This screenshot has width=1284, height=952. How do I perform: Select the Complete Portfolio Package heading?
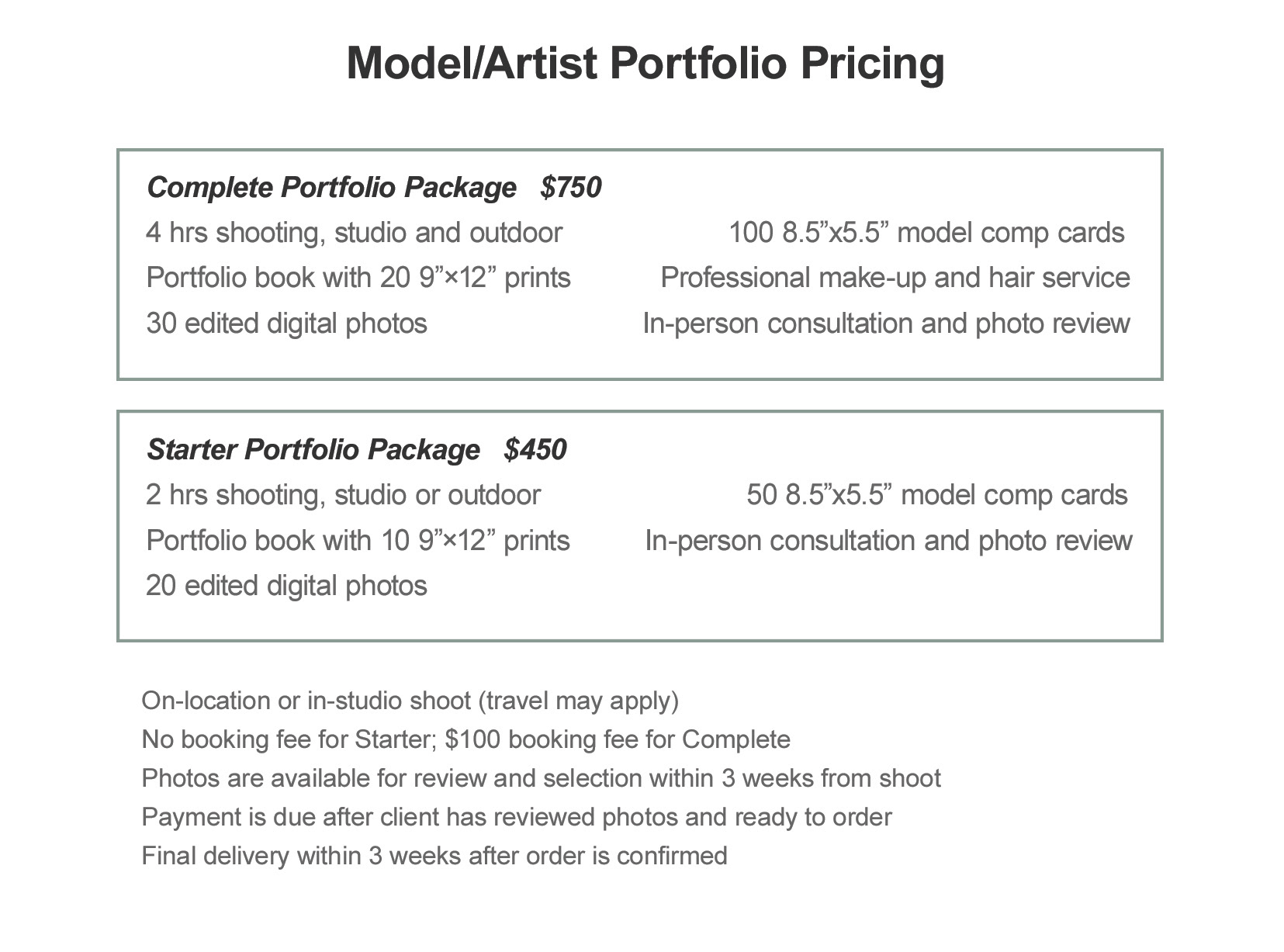point(331,187)
